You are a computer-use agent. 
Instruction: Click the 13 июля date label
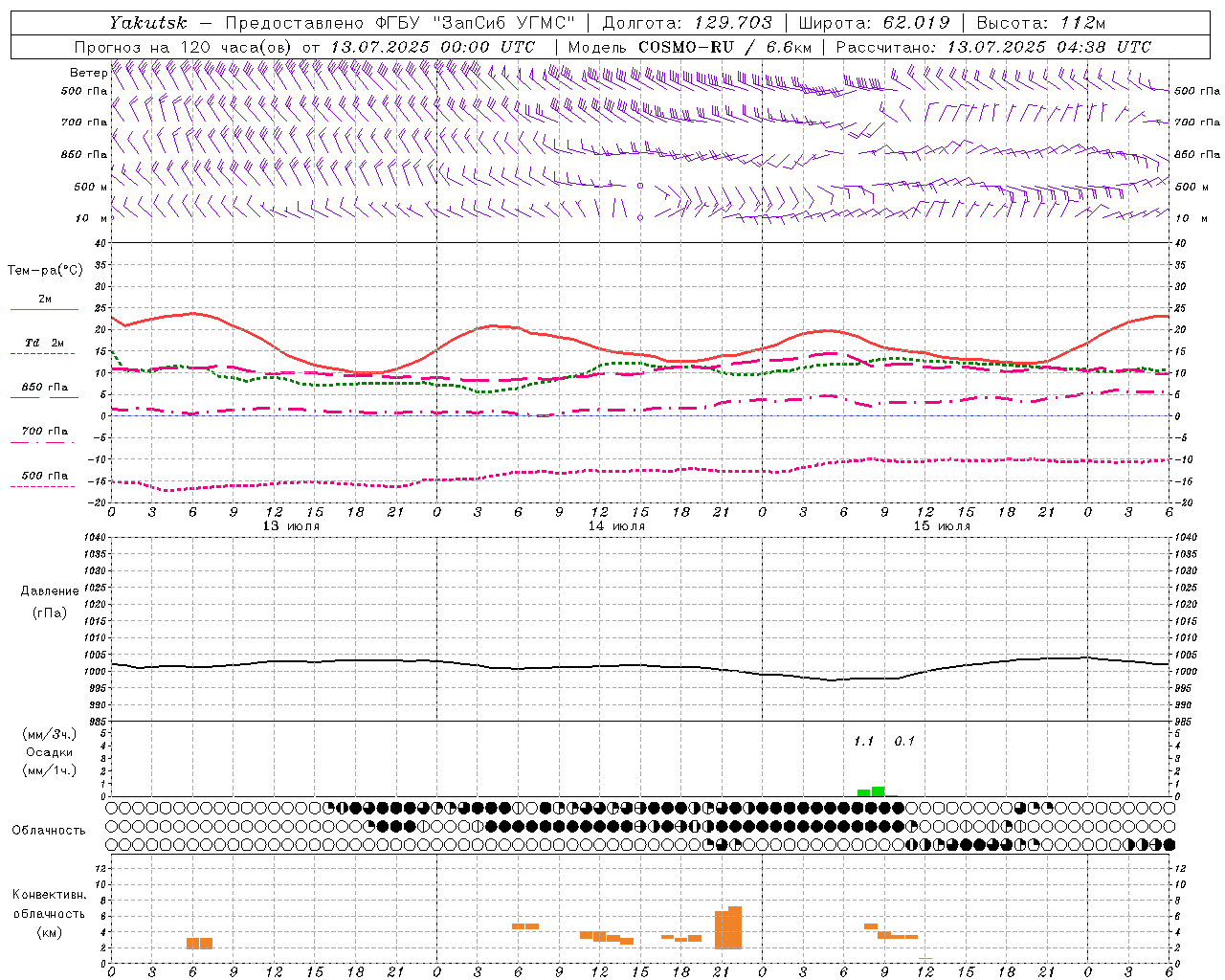tap(291, 526)
